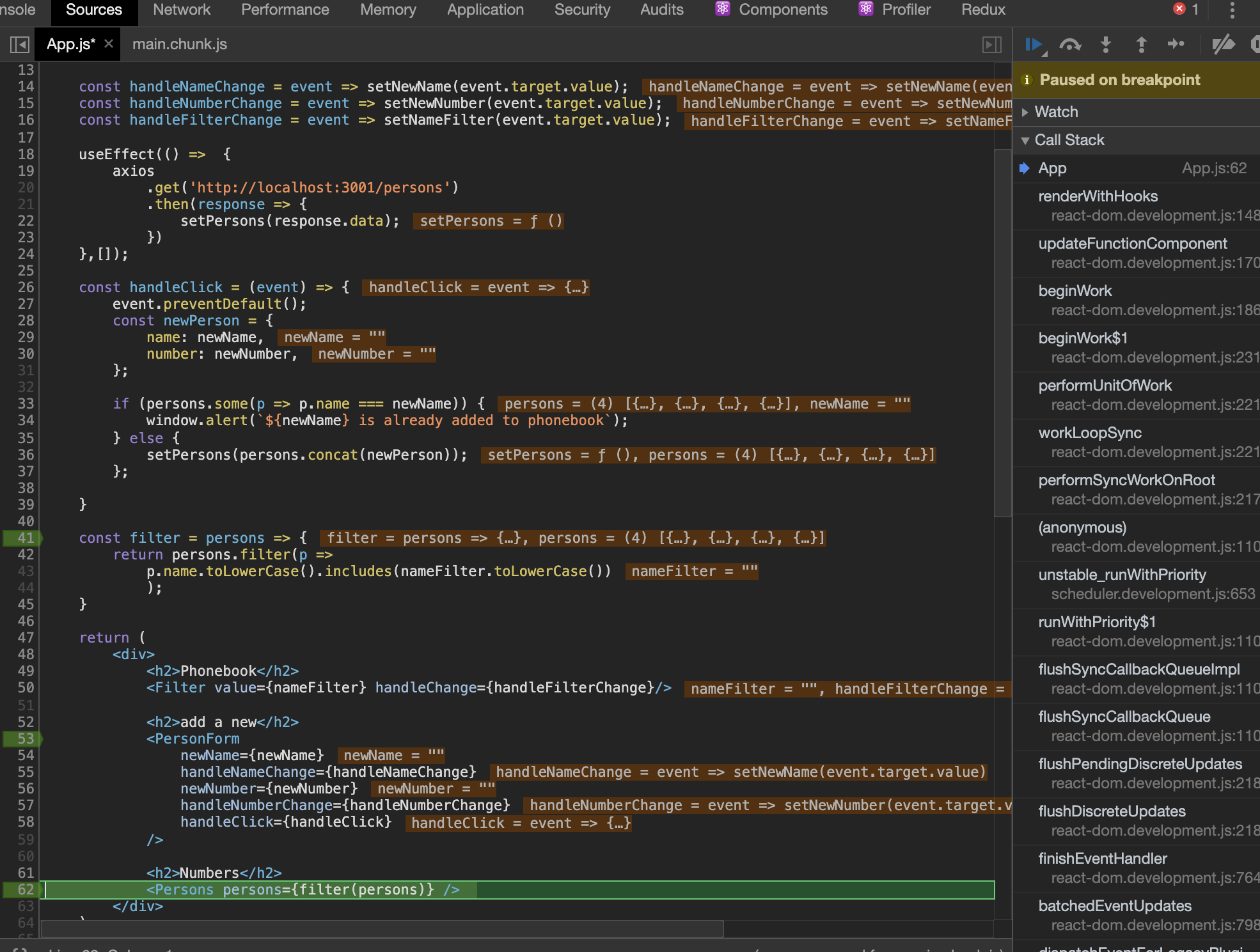Show navigator sidebar icon

(x=20, y=44)
